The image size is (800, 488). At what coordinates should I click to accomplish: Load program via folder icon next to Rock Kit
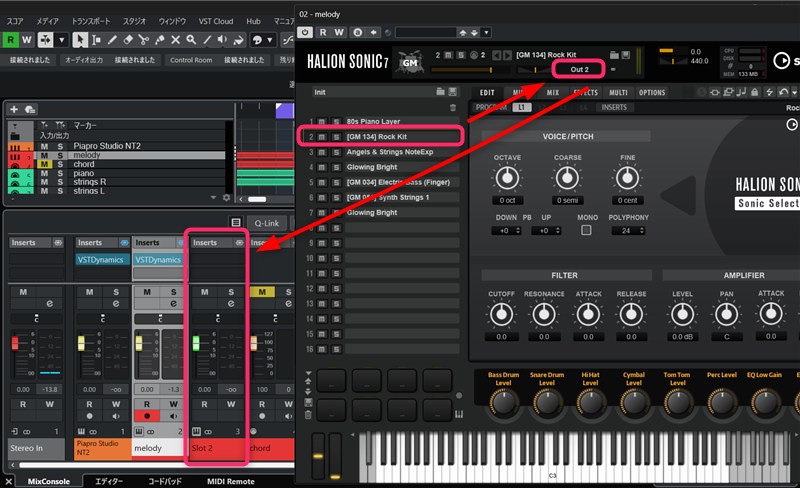click(x=614, y=55)
